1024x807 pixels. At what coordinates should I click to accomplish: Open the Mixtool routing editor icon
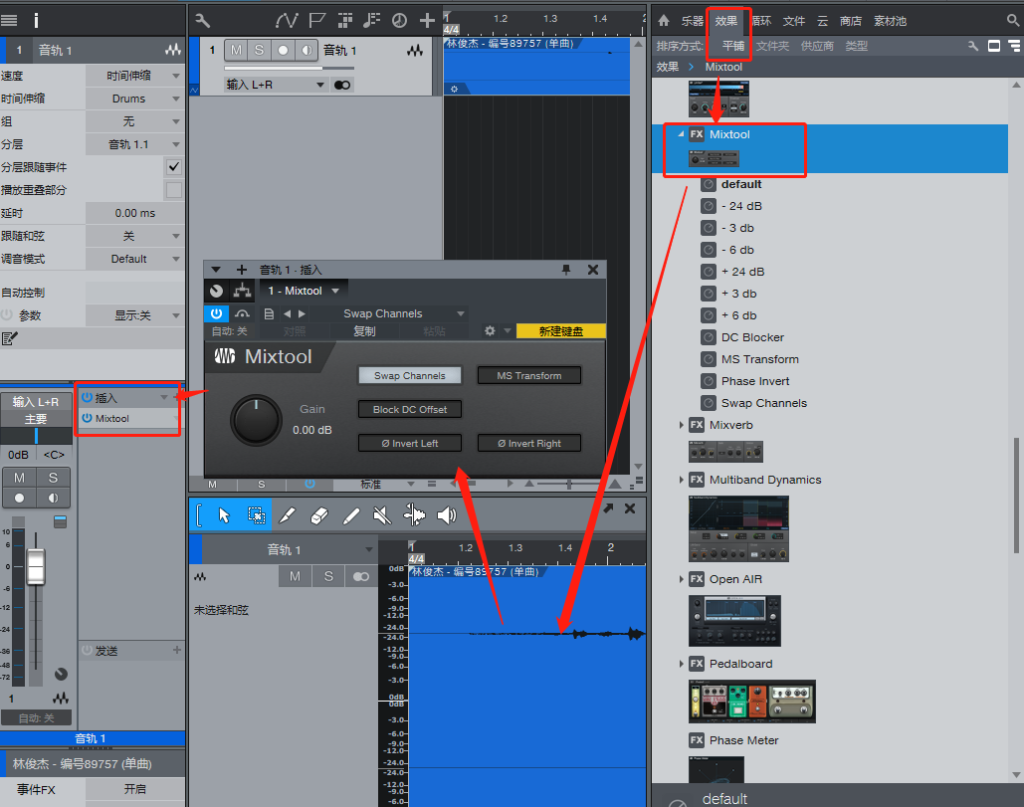tap(242, 291)
